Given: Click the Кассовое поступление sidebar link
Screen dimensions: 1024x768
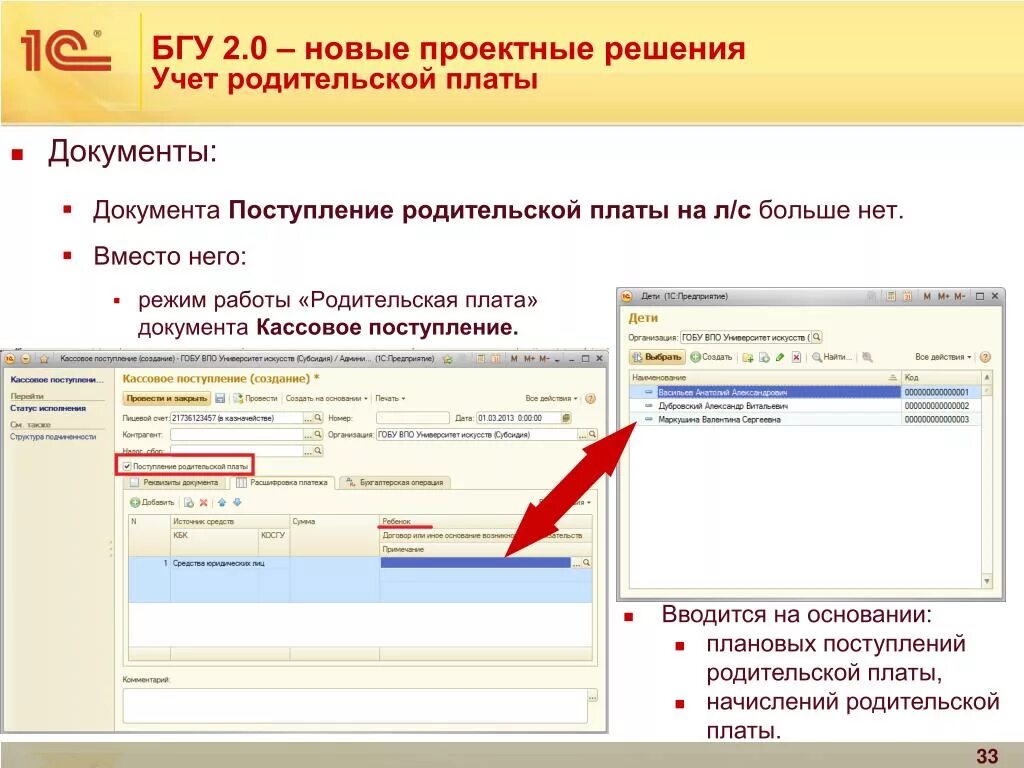Looking at the screenshot, I should coord(57,379).
